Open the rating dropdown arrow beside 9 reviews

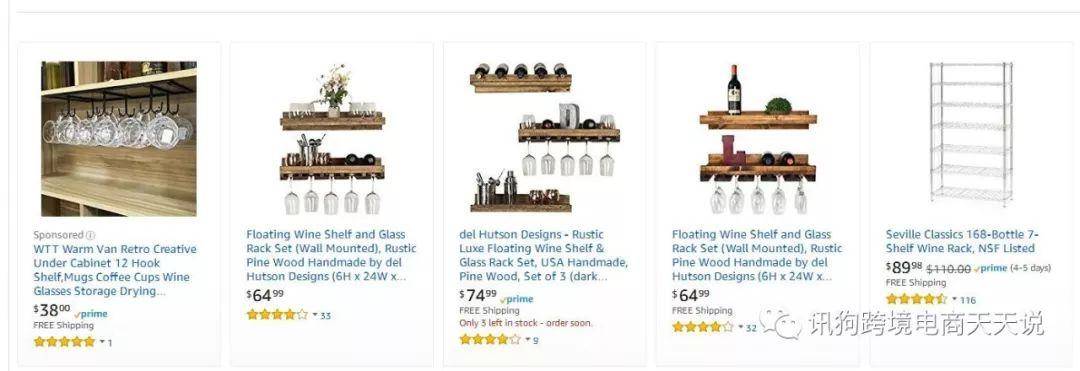528,339
